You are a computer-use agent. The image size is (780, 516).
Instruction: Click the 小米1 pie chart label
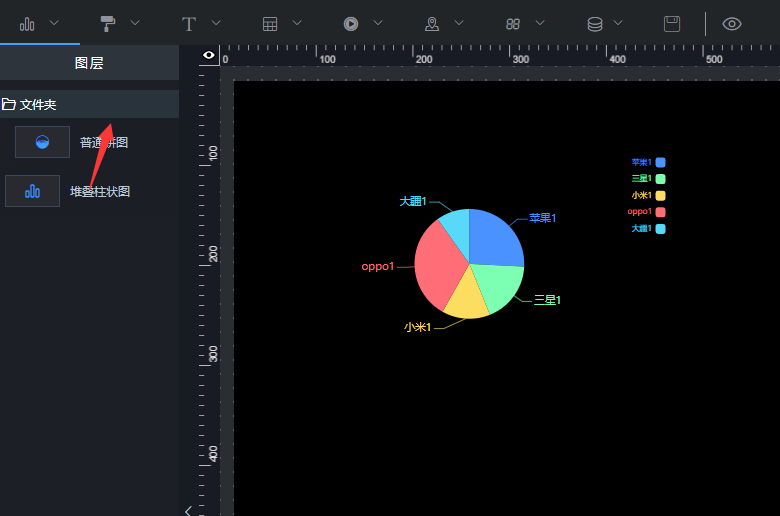pos(417,327)
